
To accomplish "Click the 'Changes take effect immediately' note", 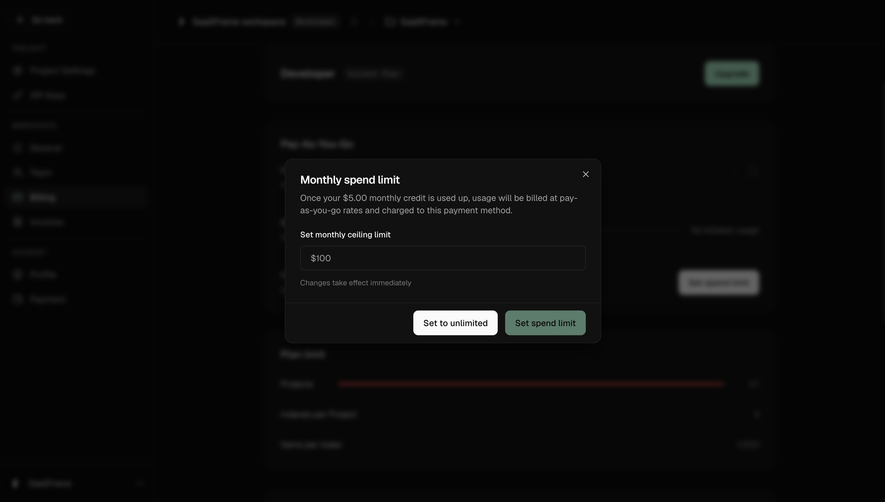I will click(x=356, y=283).
